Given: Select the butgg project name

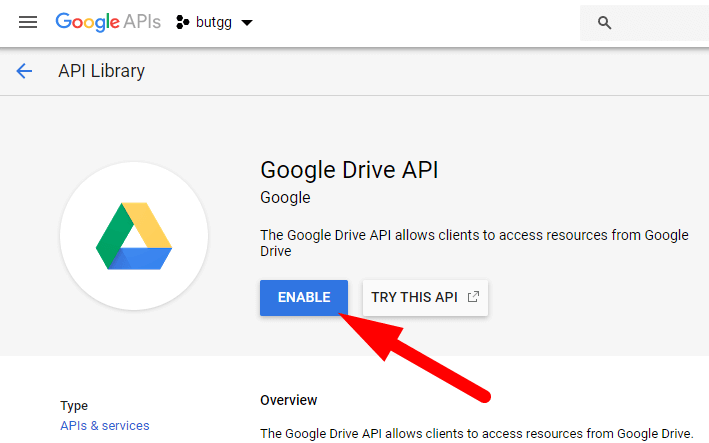Looking at the screenshot, I should point(214,23).
